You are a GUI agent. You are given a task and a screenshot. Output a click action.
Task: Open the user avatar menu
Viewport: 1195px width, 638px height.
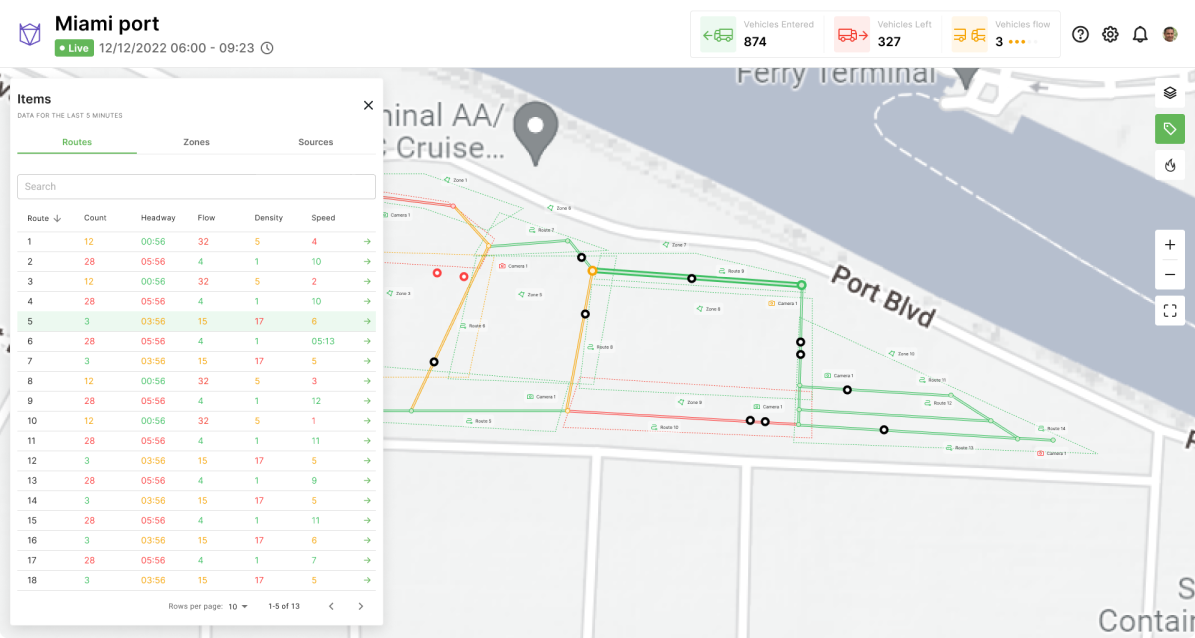point(1170,34)
